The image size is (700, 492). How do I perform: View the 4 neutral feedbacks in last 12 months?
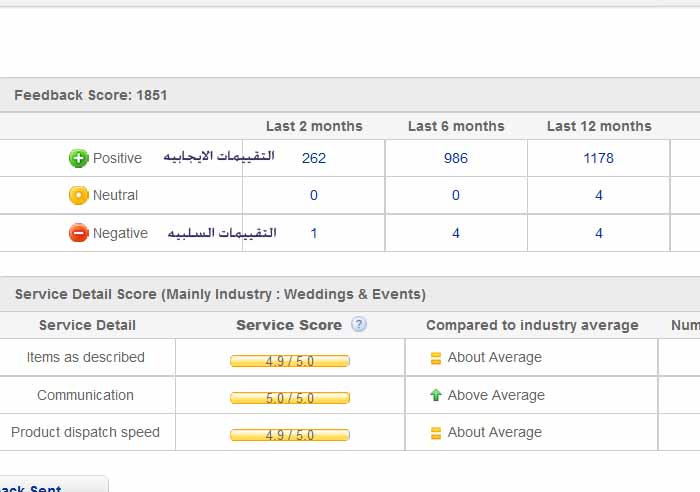point(599,196)
